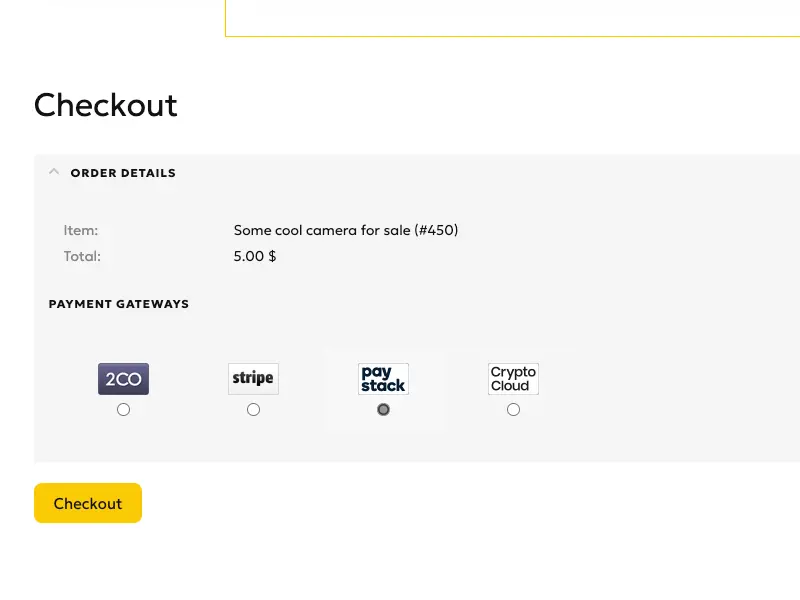Click the highlighted Paystack option card
The image size is (800, 600).
[384, 389]
